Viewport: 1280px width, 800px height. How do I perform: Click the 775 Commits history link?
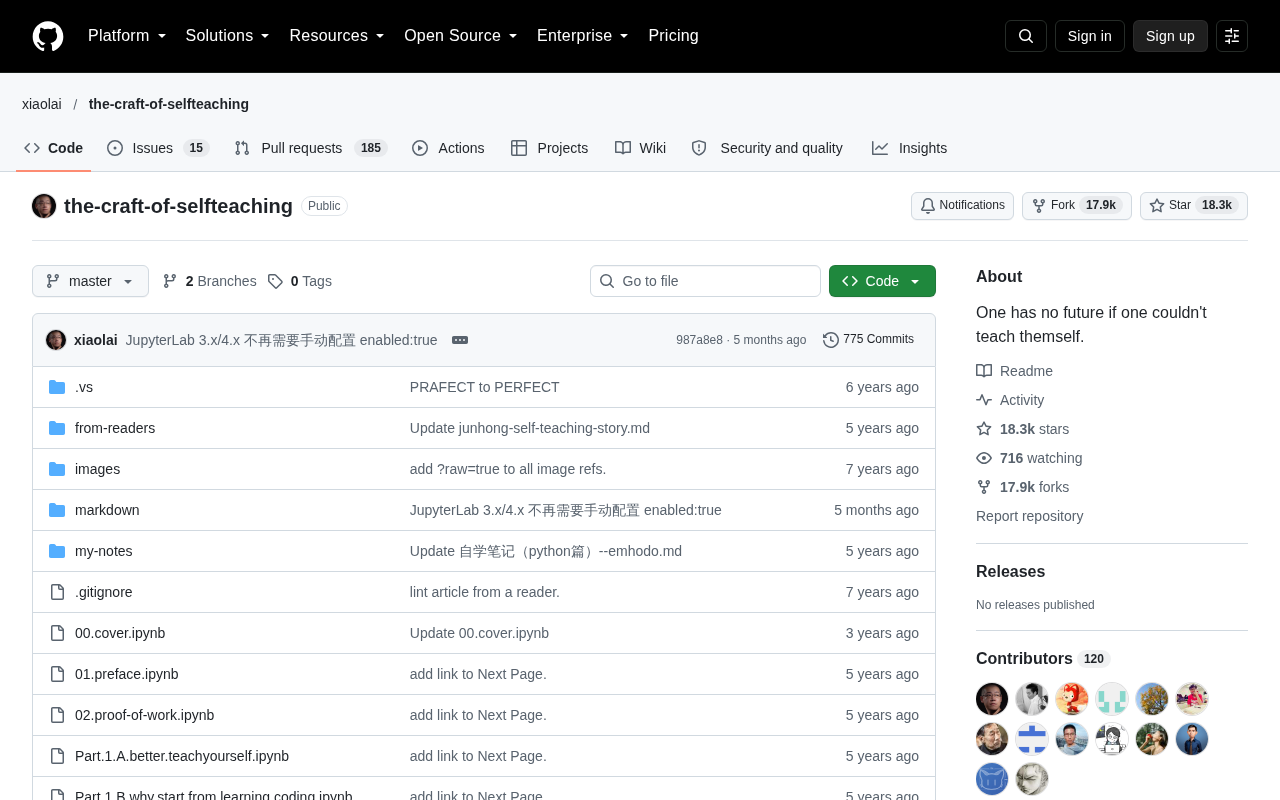pyautogui.click(x=868, y=340)
